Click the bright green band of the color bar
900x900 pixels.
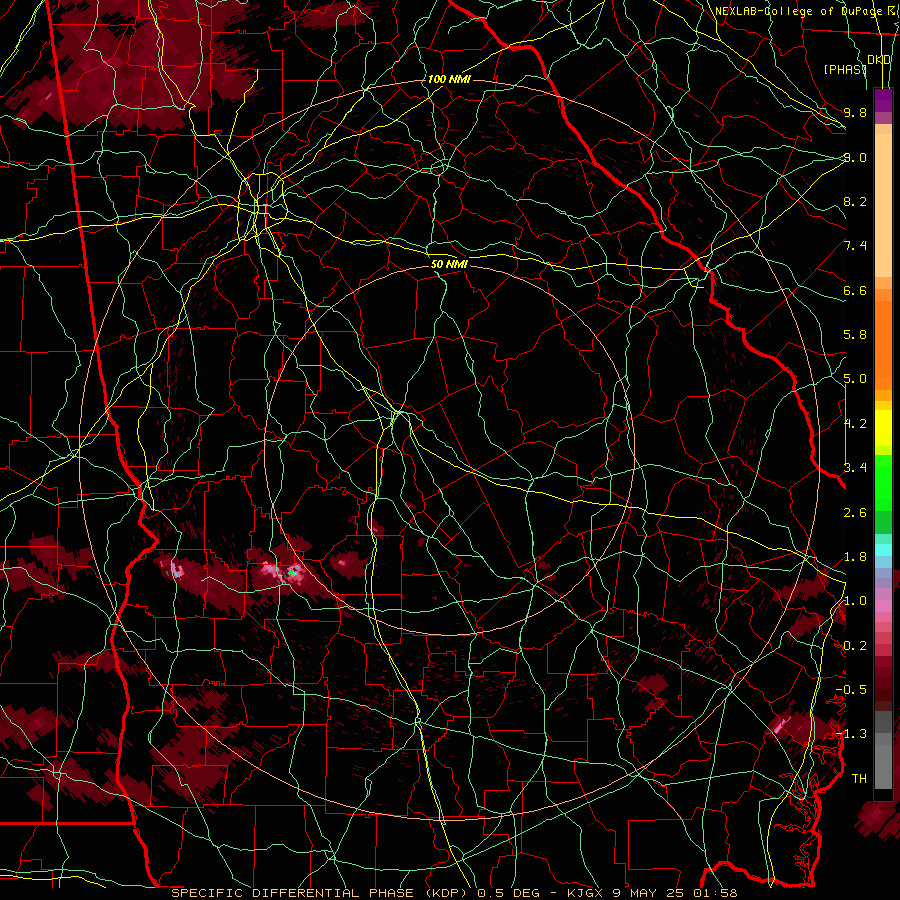coord(883,483)
